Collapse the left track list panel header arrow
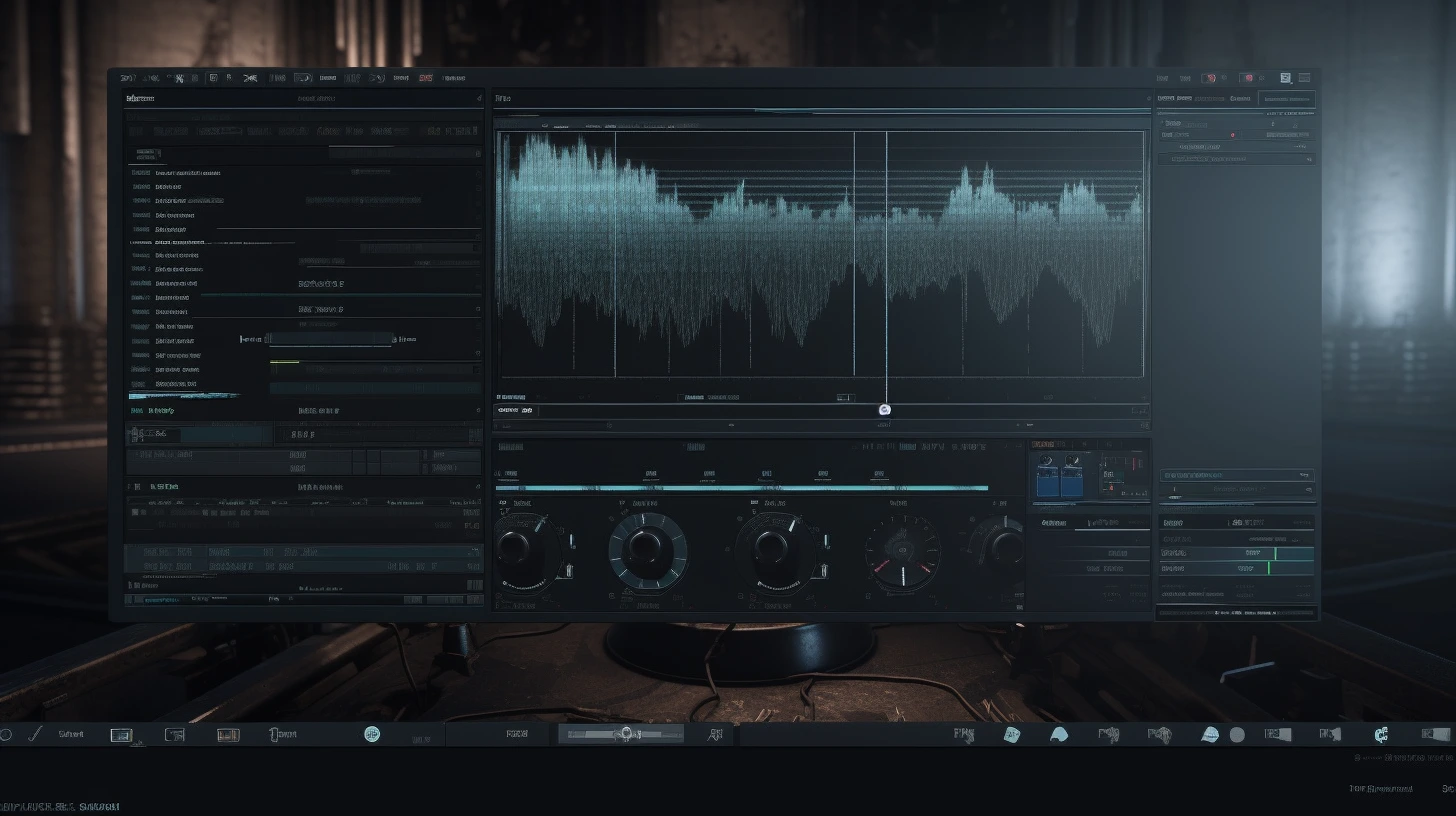1456x816 pixels. click(x=477, y=99)
